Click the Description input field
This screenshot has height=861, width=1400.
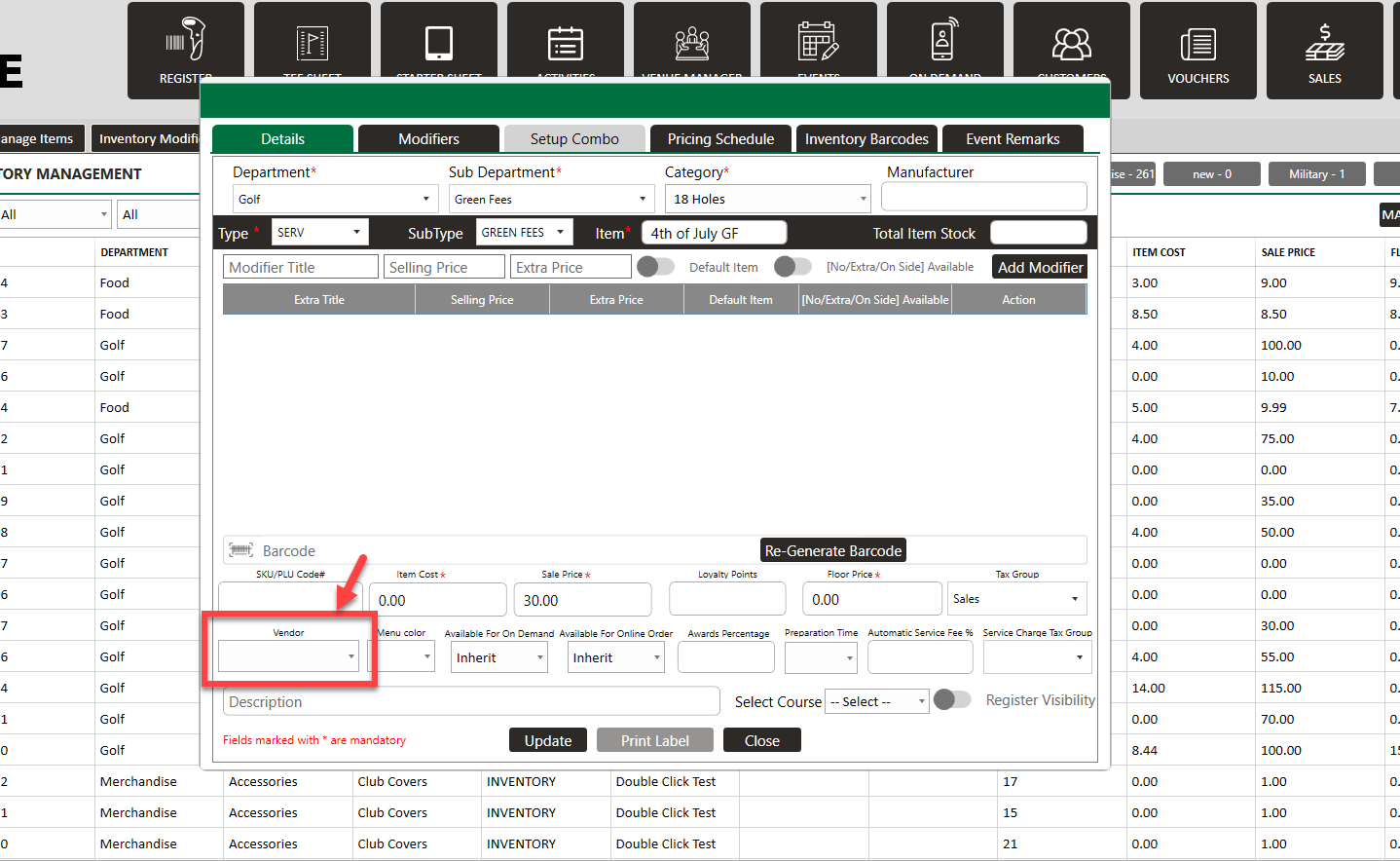pos(471,702)
